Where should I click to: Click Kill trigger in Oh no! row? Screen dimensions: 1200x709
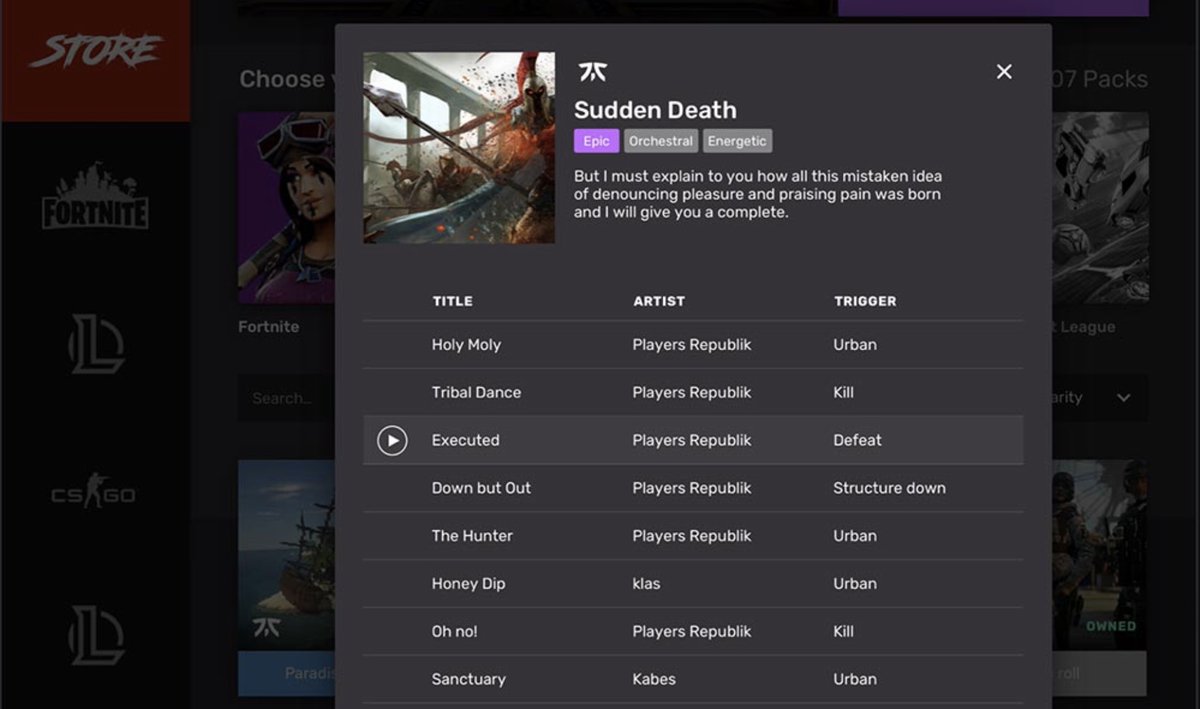(843, 632)
